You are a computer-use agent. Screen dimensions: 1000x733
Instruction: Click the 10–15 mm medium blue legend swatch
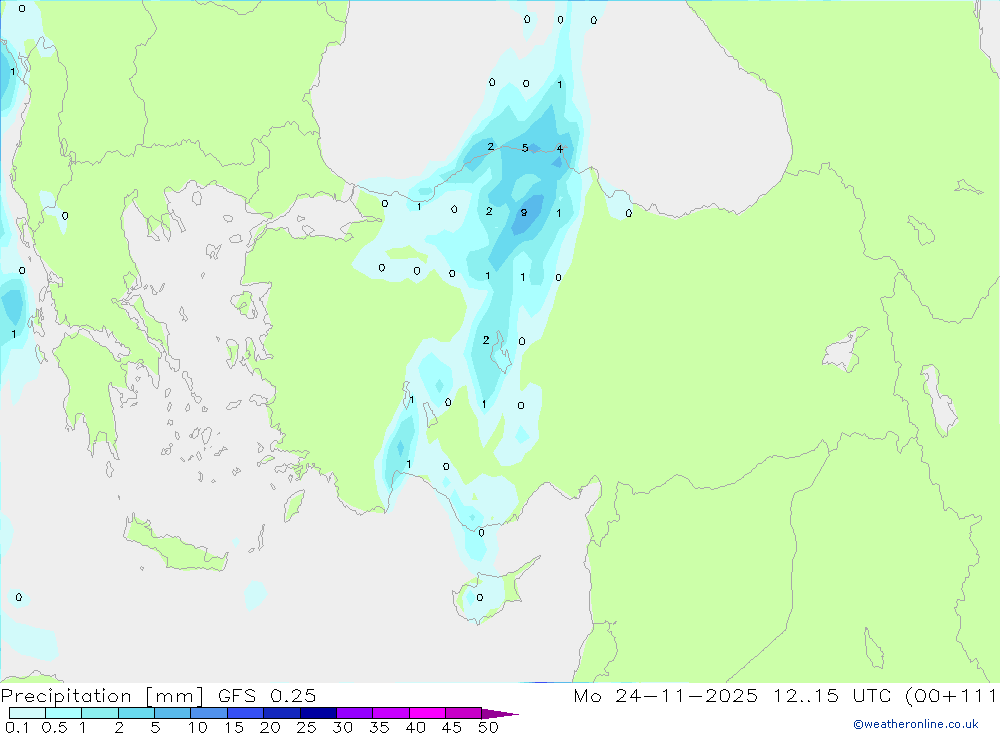[209, 713]
